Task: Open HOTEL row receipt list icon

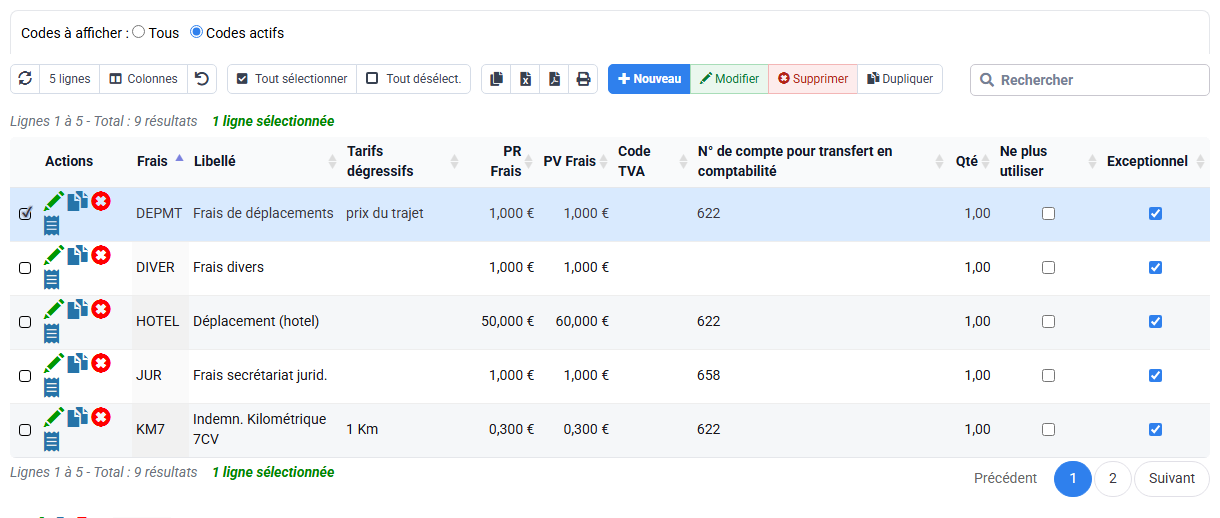Action: click(x=52, y=333)
